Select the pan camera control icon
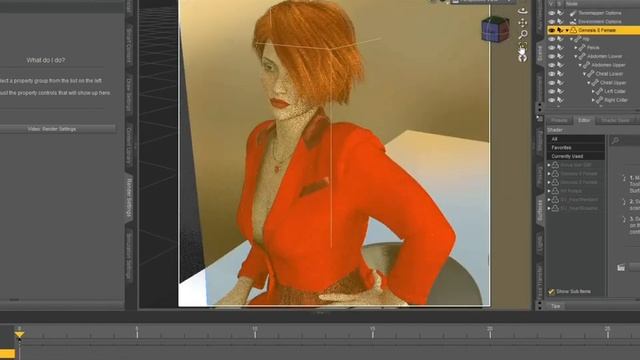Screen dimensions: 640x360 (522, 23)
